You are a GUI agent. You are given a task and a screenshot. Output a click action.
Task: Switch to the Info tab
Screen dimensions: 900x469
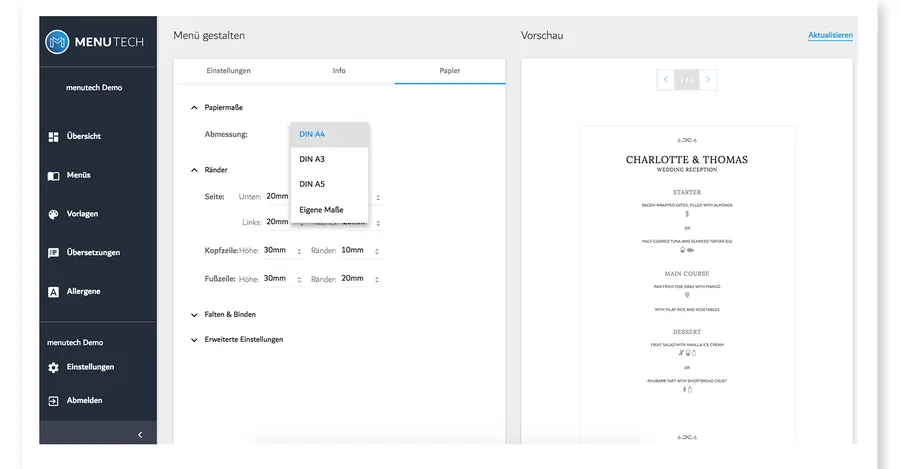coord(339,71)
